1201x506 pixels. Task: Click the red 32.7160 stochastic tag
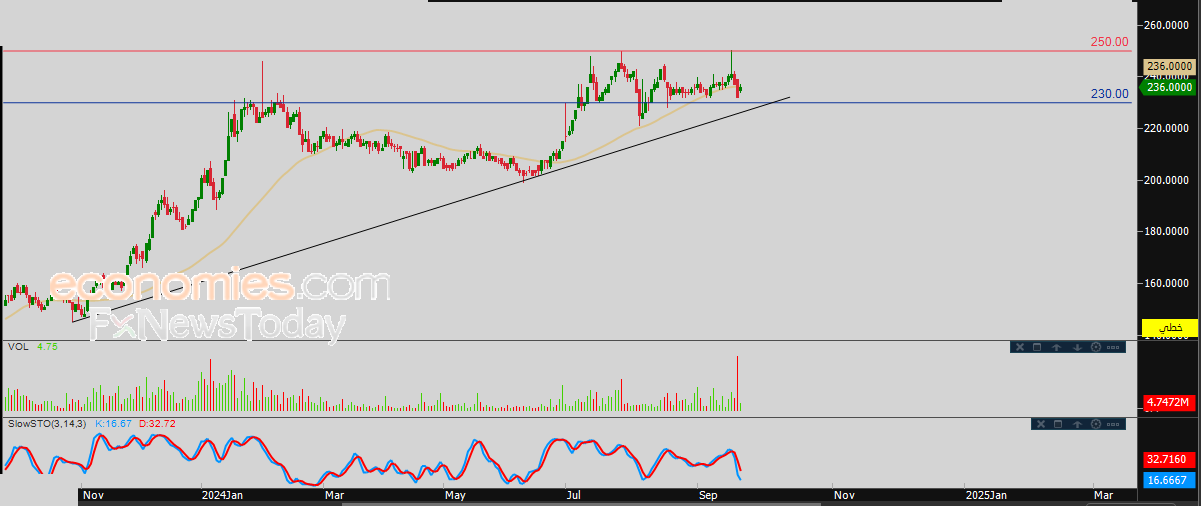click(1168, 459)
